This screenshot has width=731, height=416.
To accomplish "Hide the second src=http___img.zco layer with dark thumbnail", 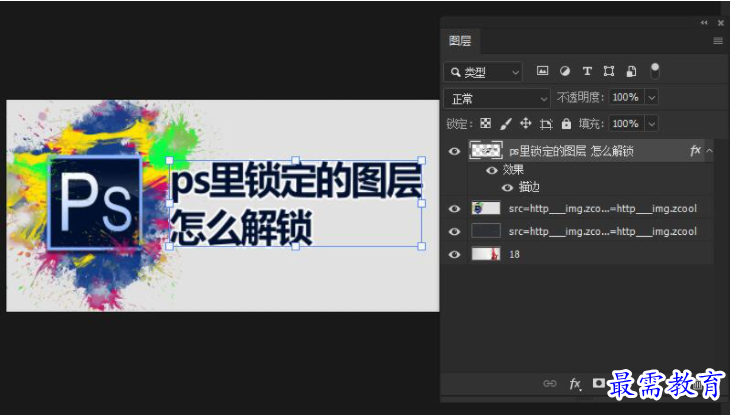I will 455,232.
